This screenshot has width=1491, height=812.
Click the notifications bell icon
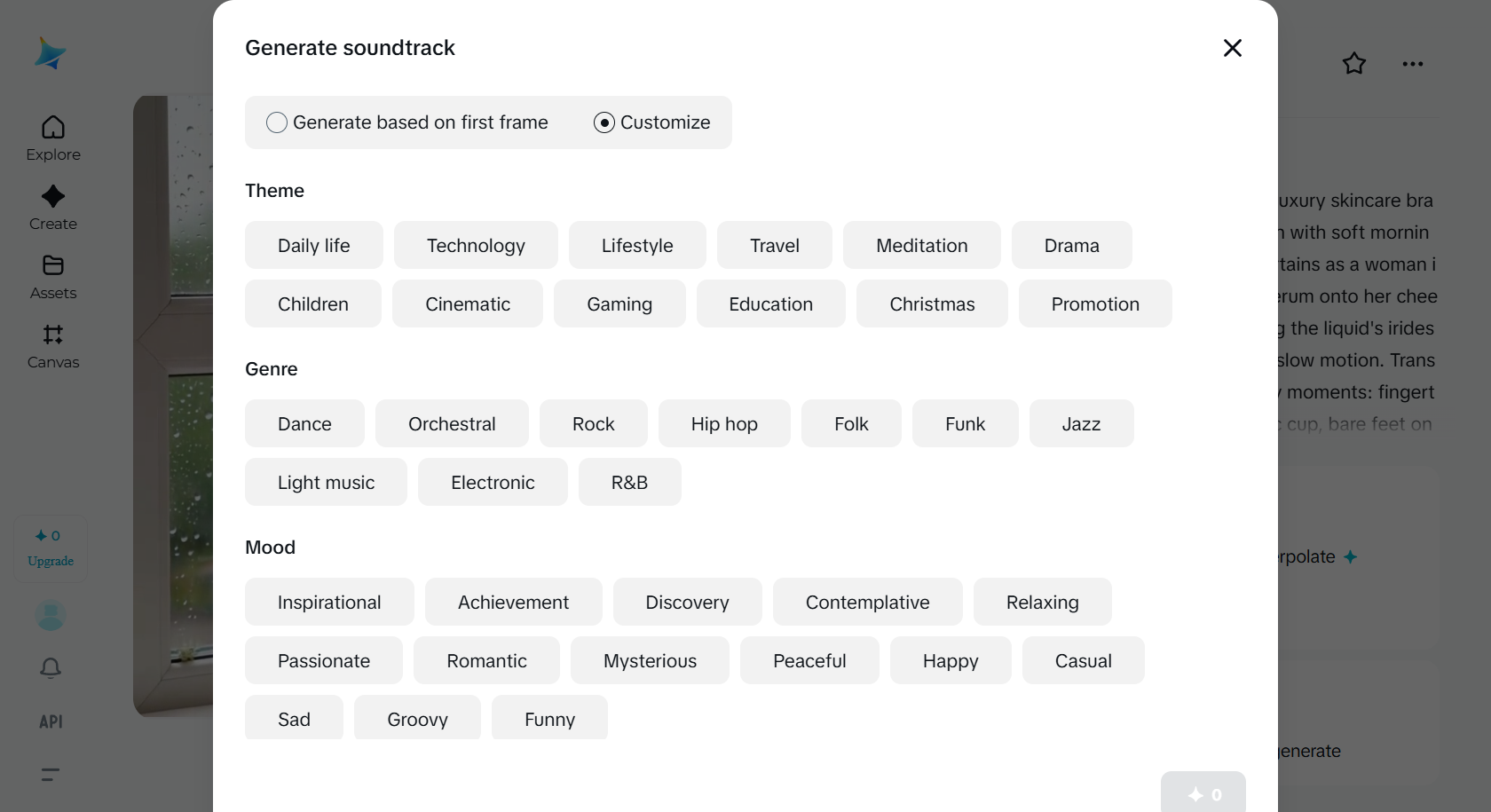[x=51, y=667]
